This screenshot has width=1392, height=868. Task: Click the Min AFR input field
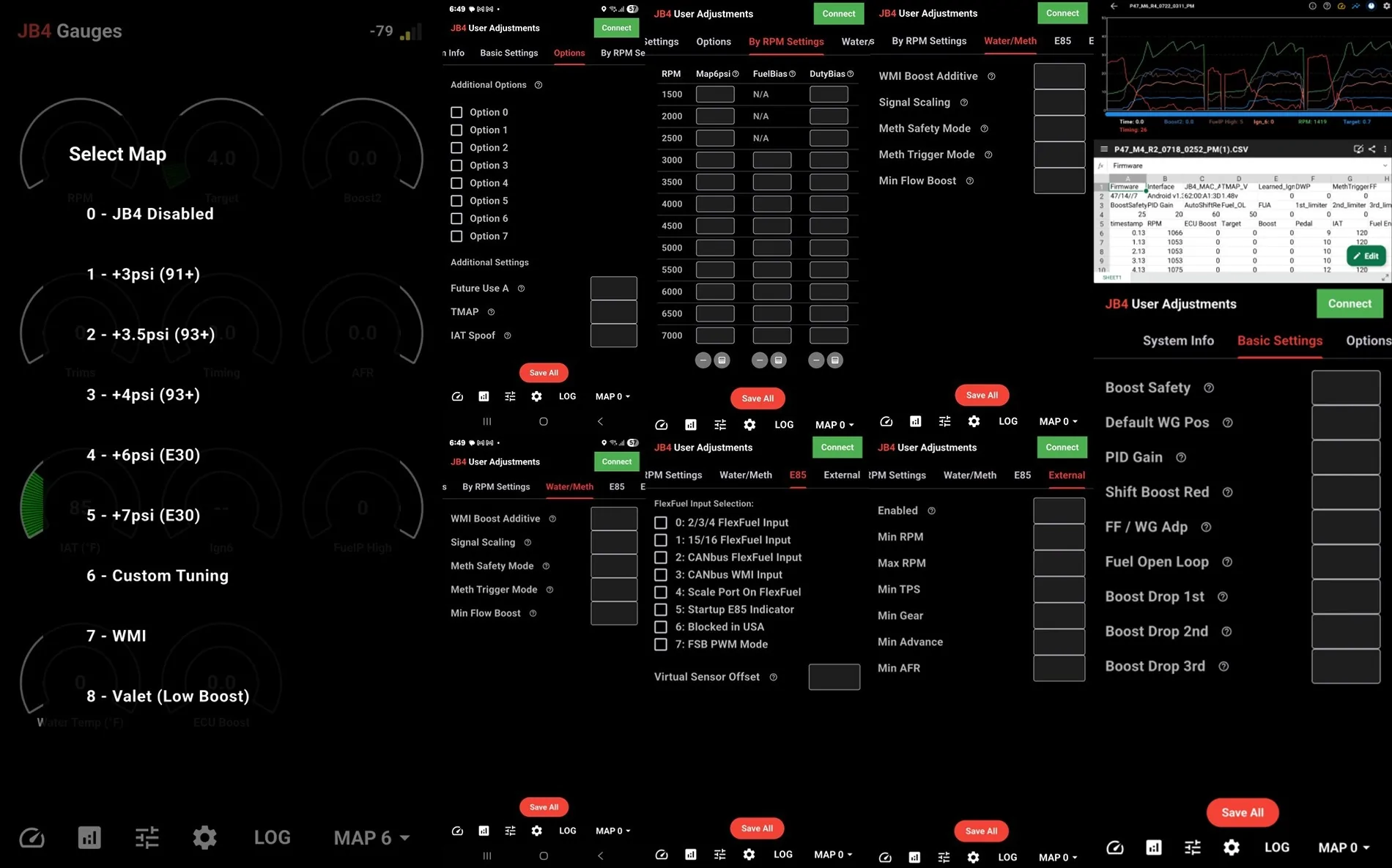[1059, 668]
